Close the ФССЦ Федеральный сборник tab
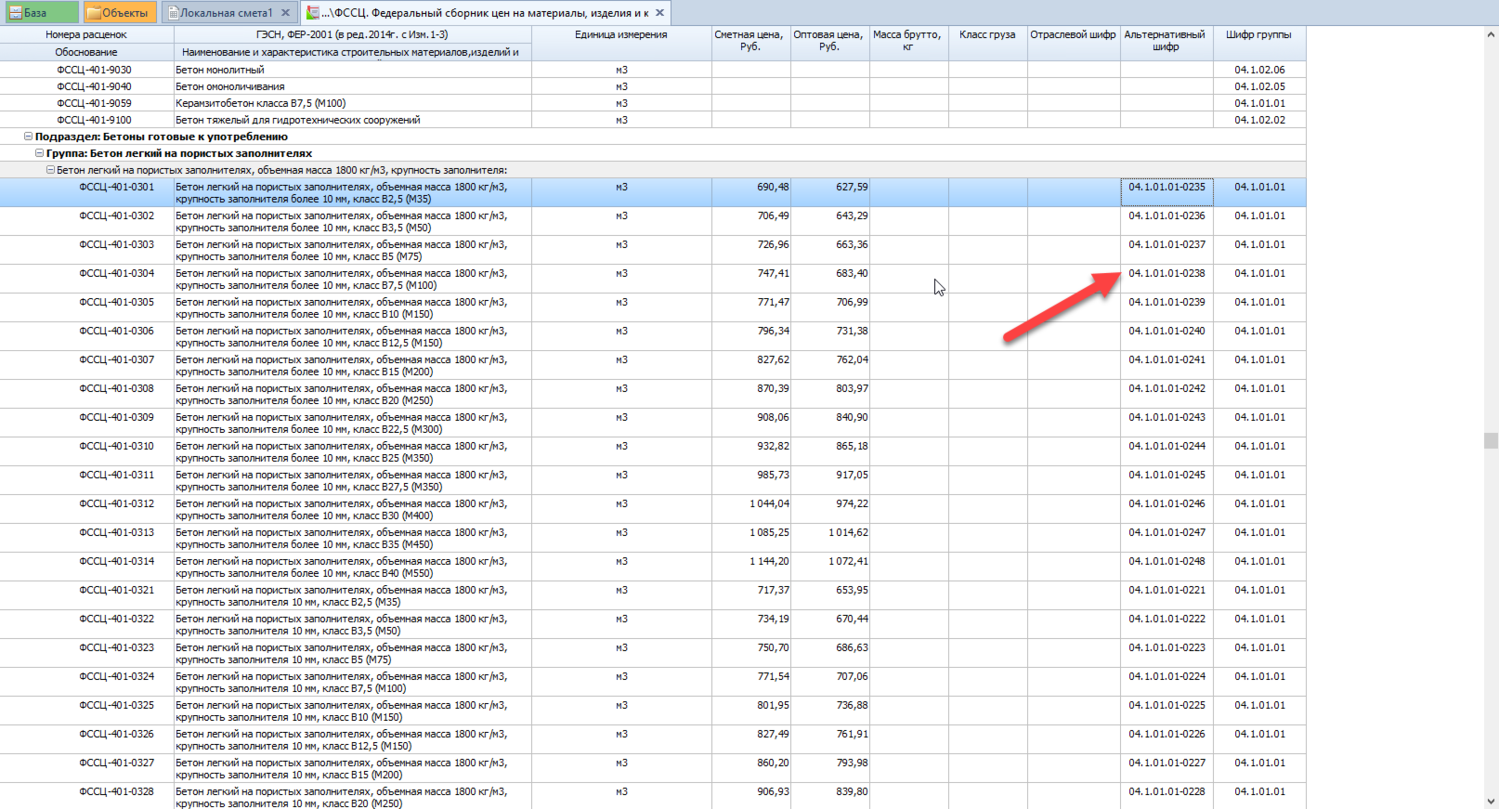This screenshot has width=1499, height=809. coord(659,13)
